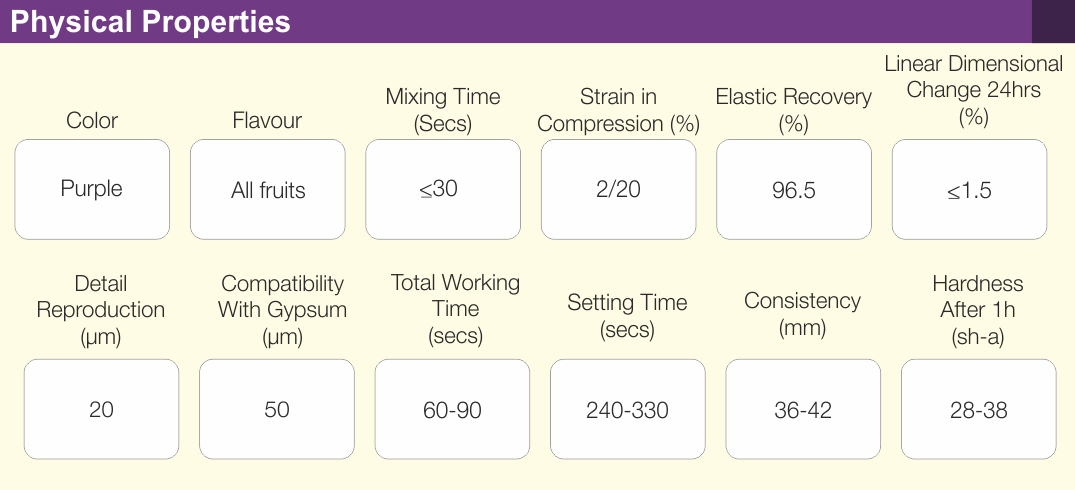Click the Setting Time (secs) label
Image resolution: width=1075 pixels, height=490 pixels.
pos(627,315)
